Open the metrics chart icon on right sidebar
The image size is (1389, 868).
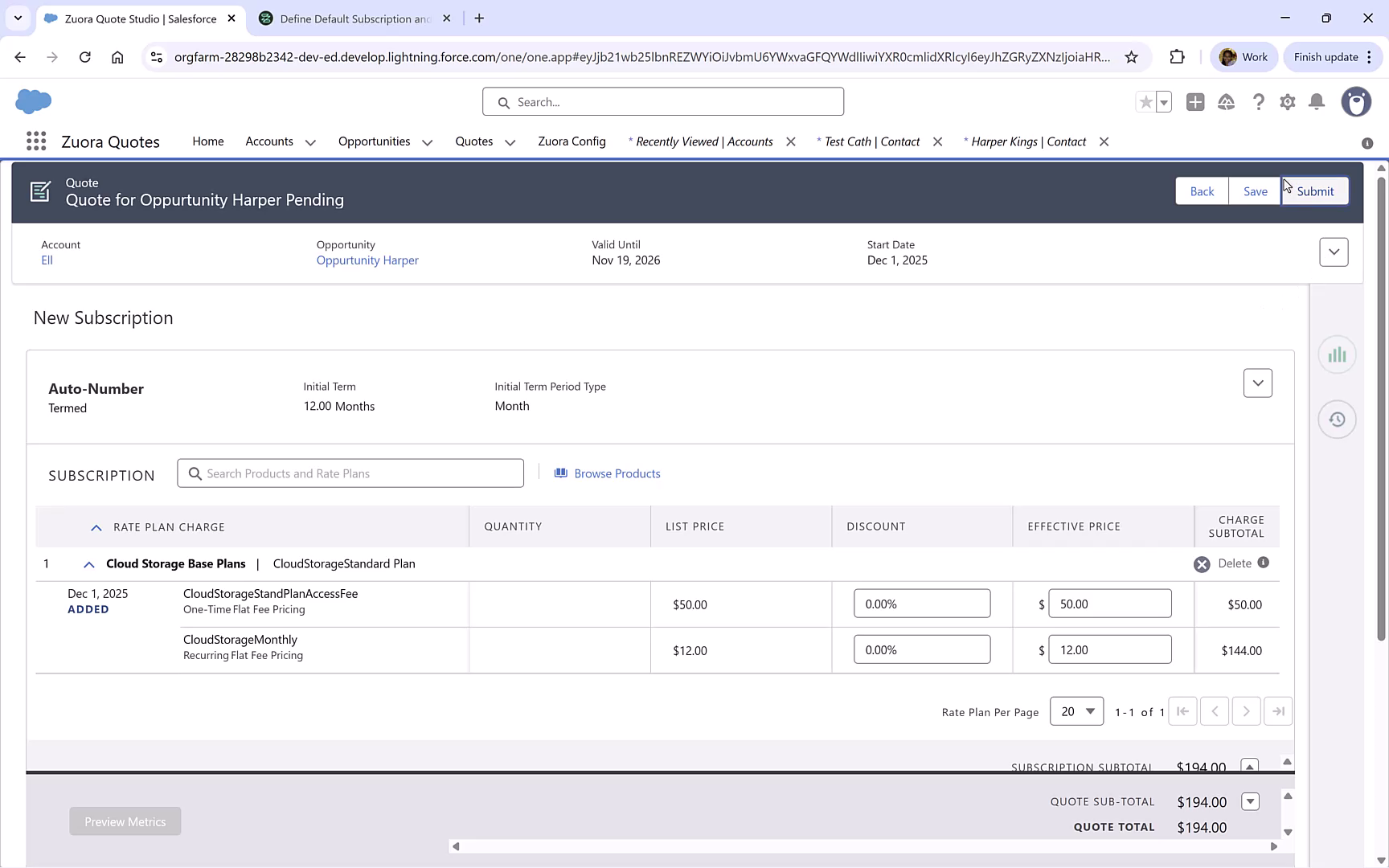click(1337, 354)
